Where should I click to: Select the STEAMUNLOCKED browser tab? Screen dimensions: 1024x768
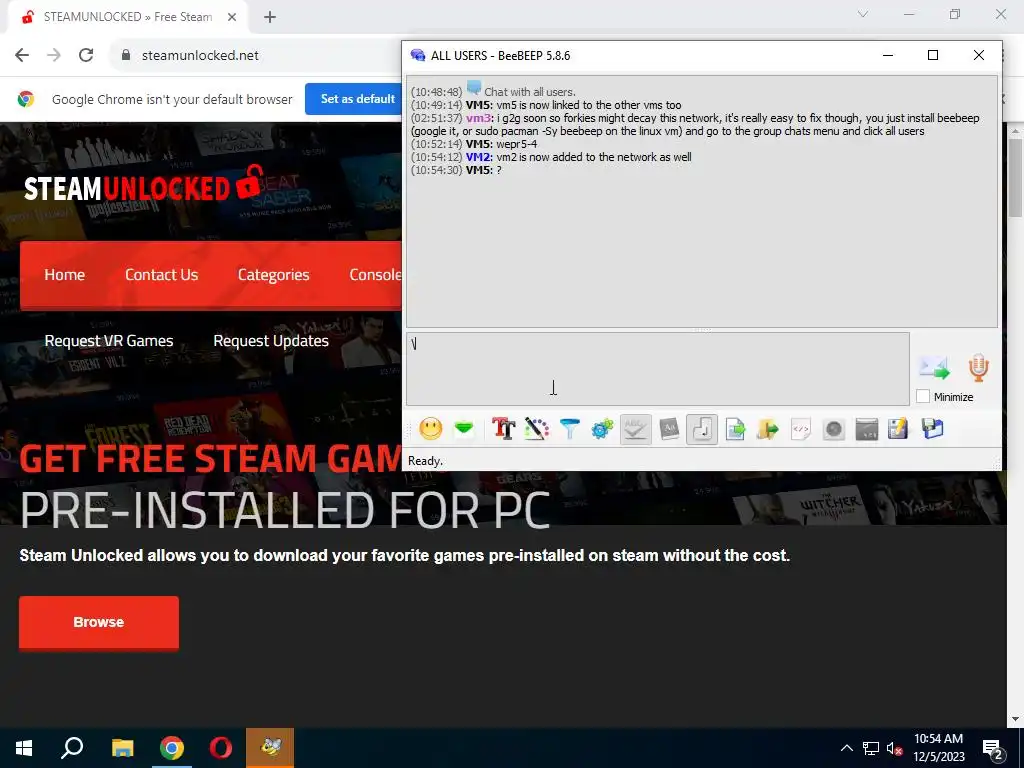(x=127, y=17)
